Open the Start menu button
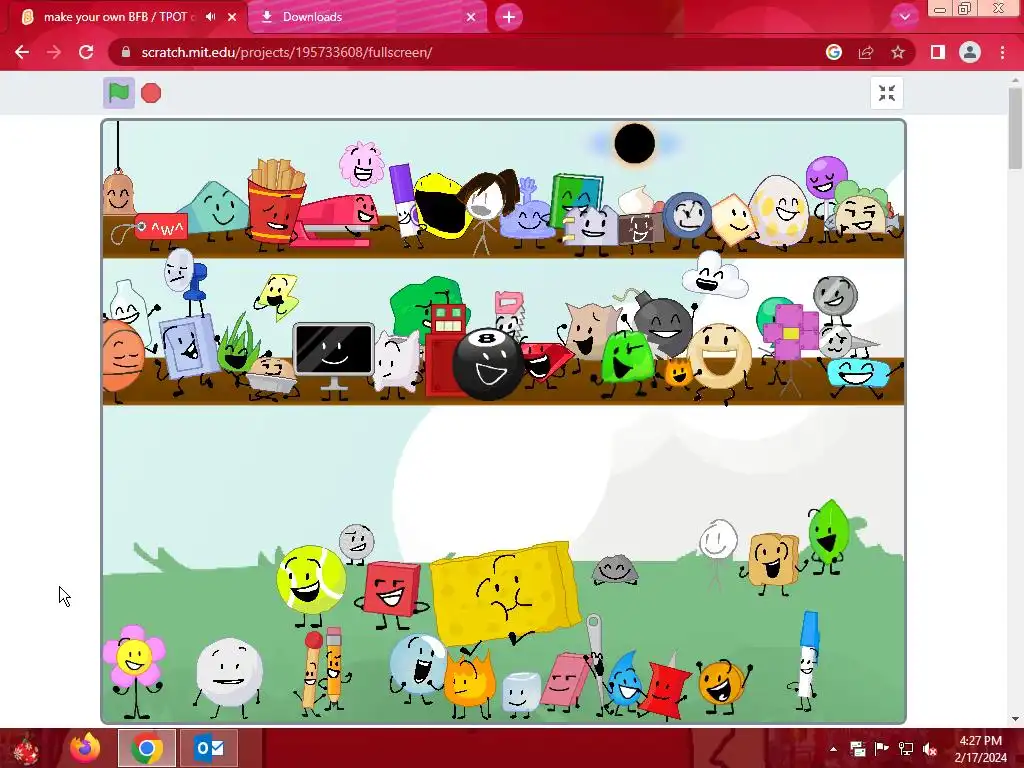 point(25,748)
